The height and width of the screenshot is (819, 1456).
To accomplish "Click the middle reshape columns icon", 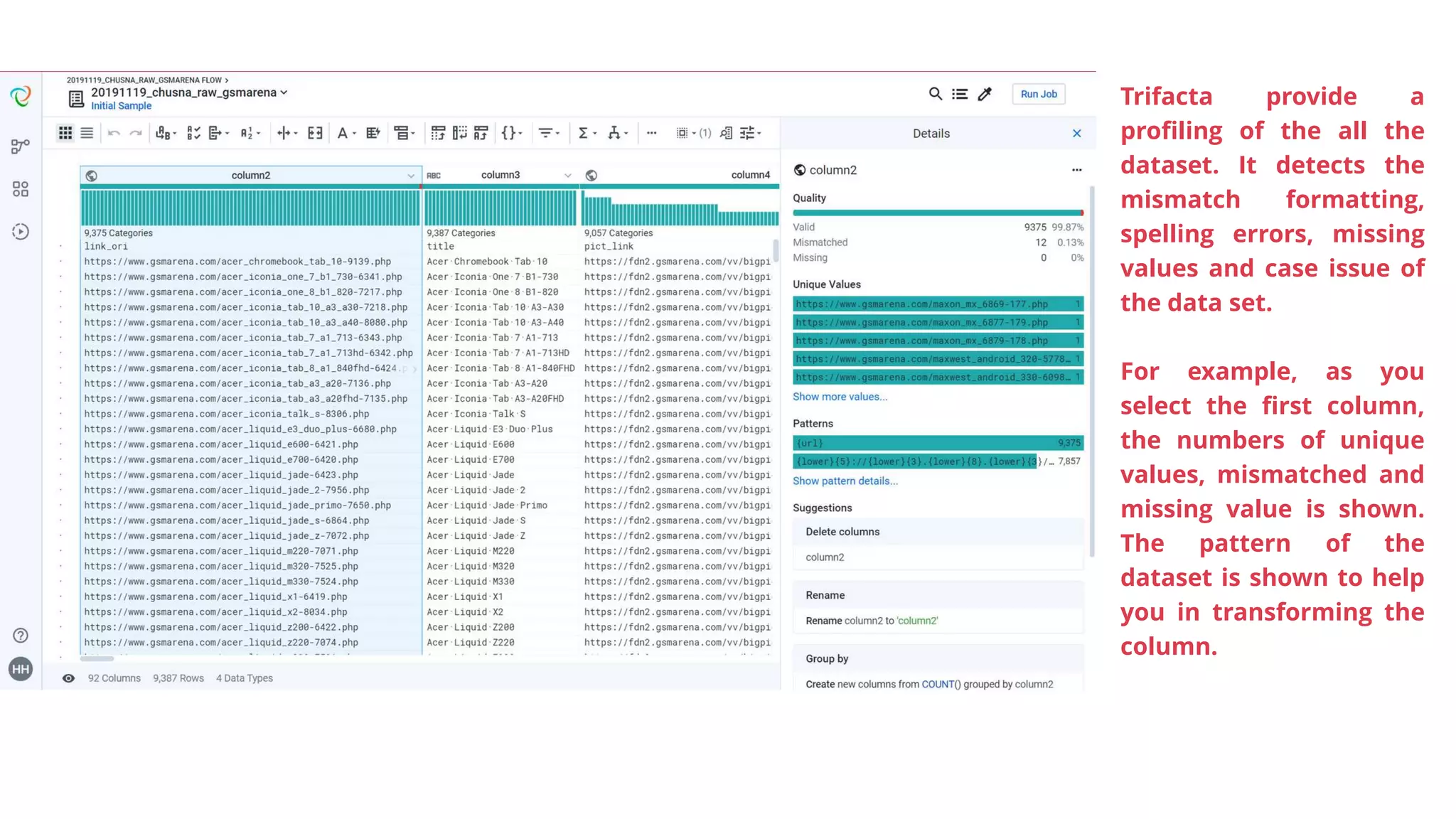I will pos(460,133).
